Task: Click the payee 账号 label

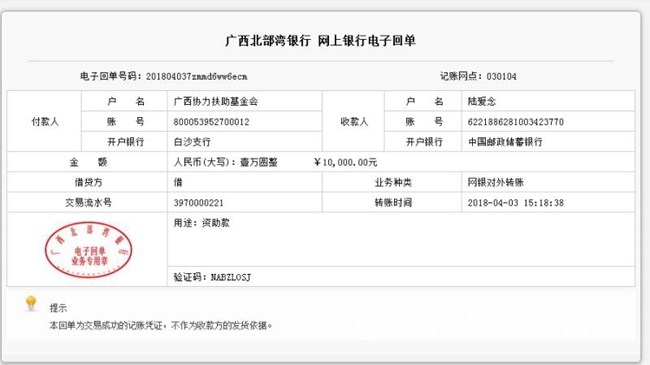Action: coord(424,122)
